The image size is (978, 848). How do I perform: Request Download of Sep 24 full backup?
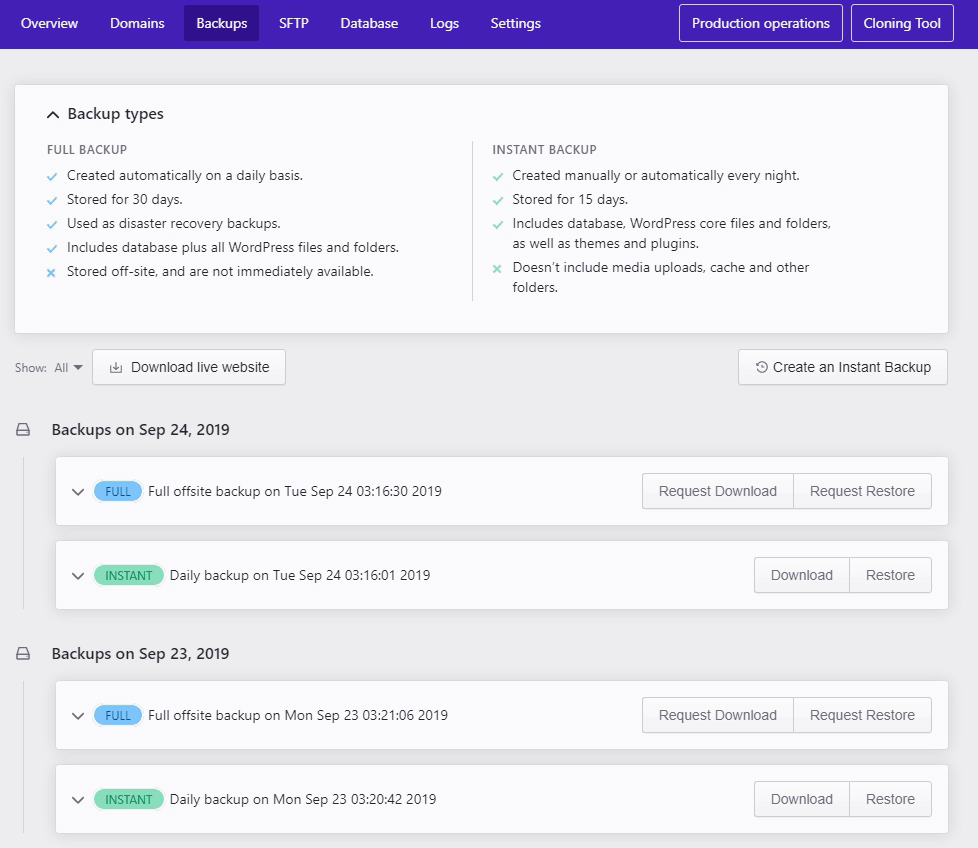pyautogui.click(x=718, y=491)
